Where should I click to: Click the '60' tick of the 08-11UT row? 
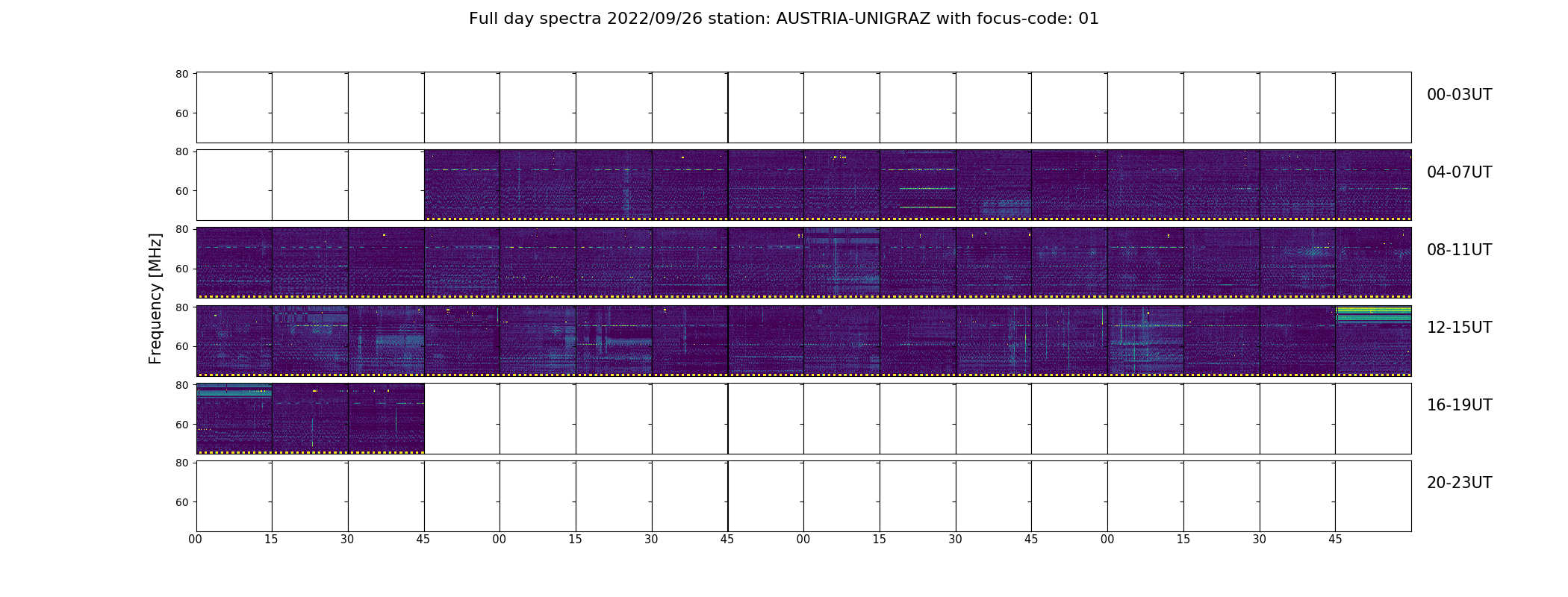pos(181,269)
